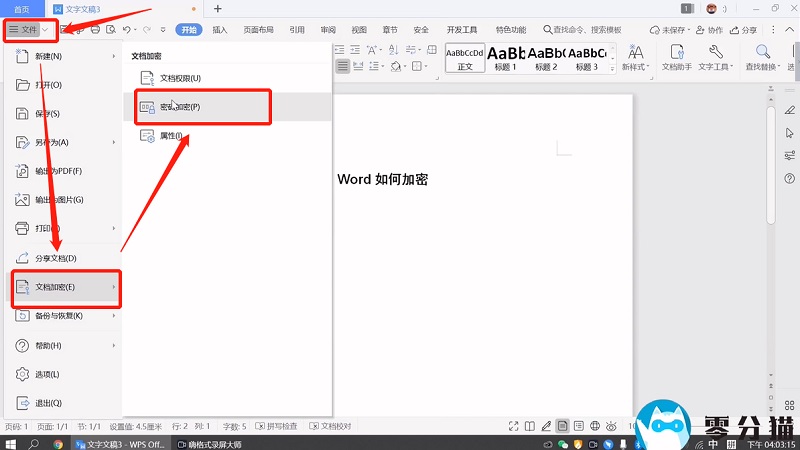Click the 属性(I) document properties icon
This screenshot has width=800, height=450.
[x=147, y=136]
